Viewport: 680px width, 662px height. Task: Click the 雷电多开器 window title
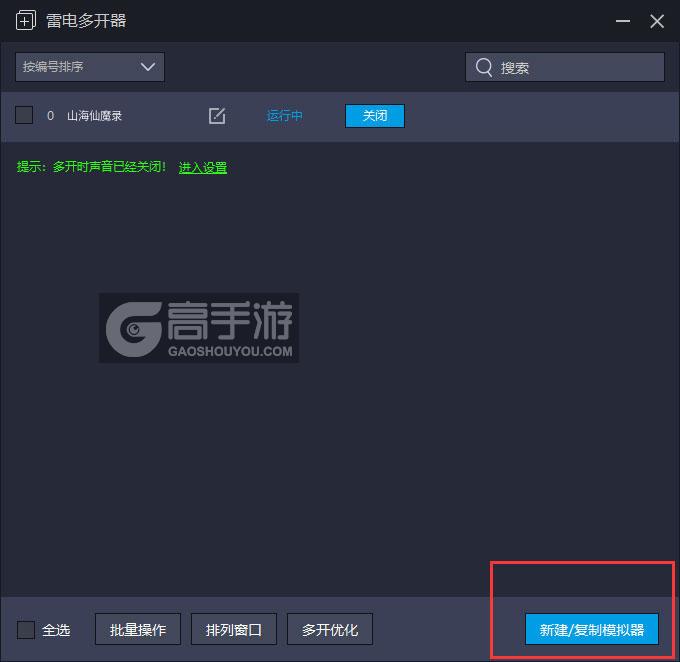click(86, 21)
